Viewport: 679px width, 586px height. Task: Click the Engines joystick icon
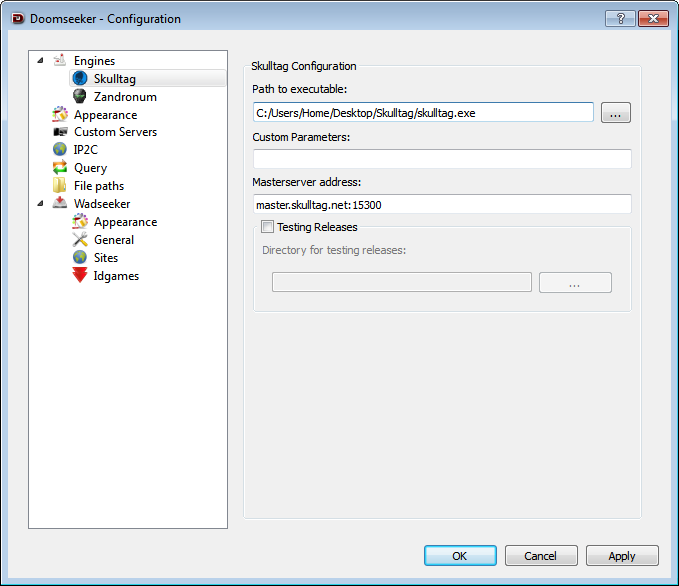tap(60, 60)
